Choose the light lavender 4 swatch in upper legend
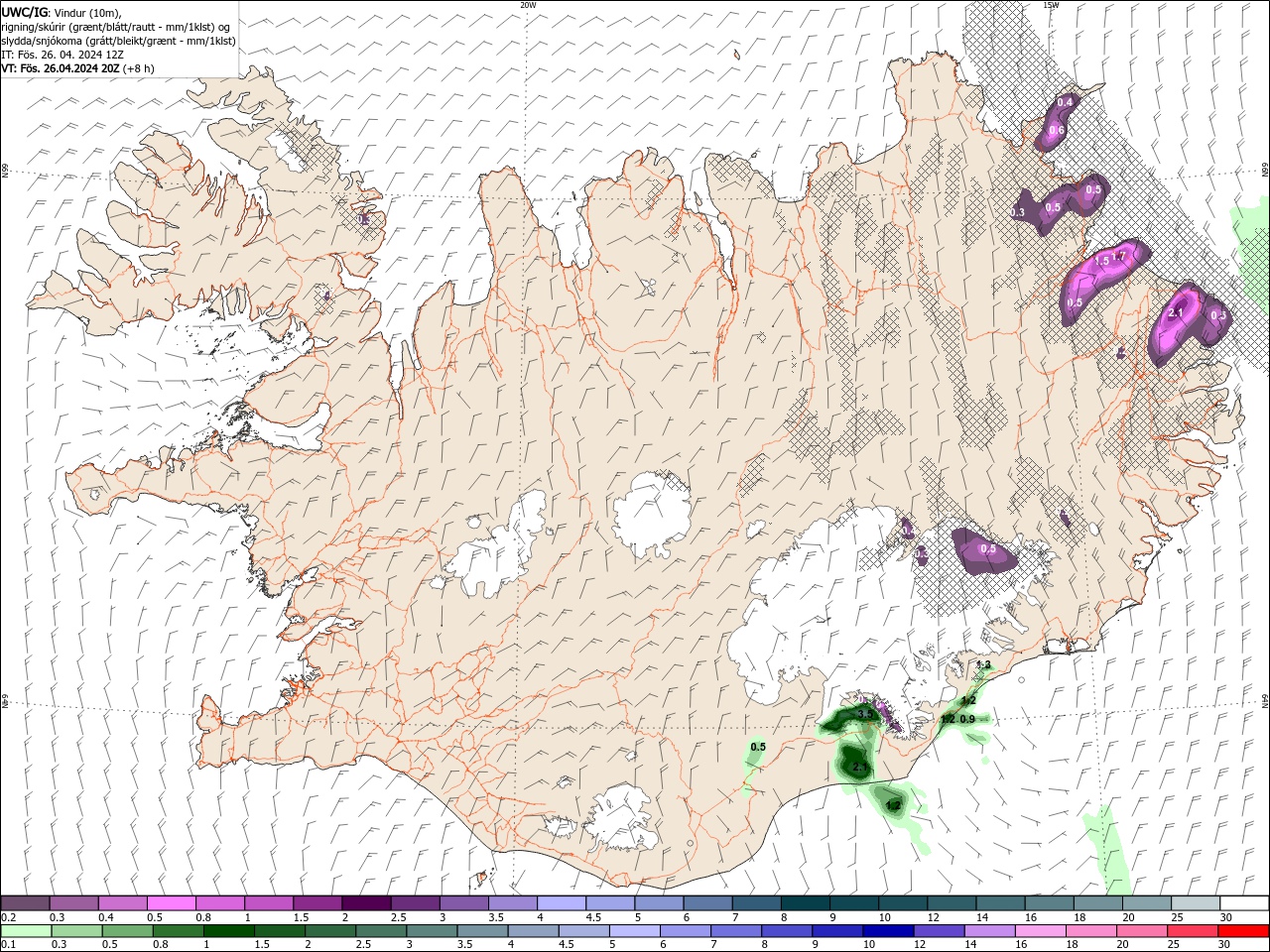Viewport: 1270px width, 952px height. (561, 903)
